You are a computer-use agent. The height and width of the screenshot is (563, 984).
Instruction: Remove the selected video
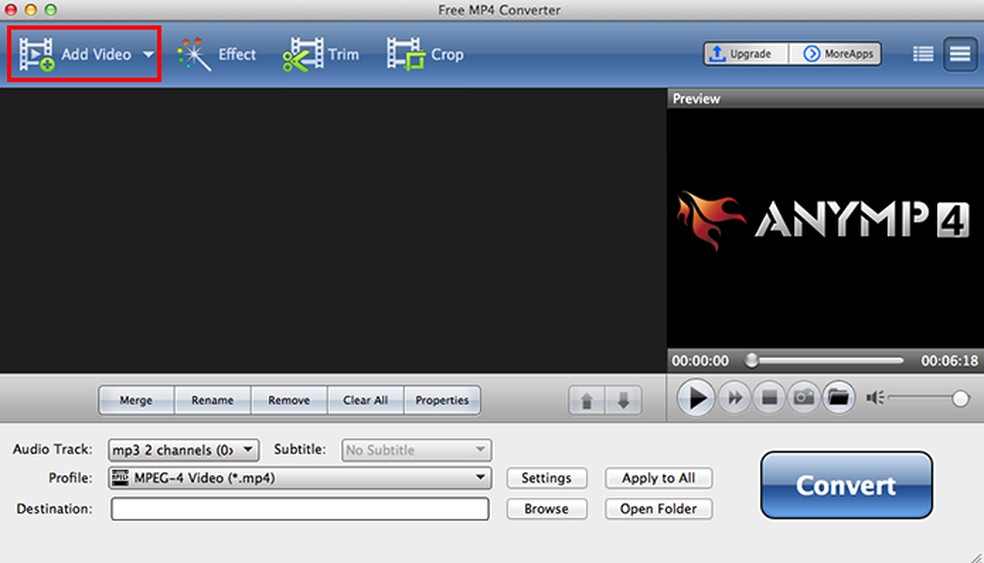pos(289,400)
